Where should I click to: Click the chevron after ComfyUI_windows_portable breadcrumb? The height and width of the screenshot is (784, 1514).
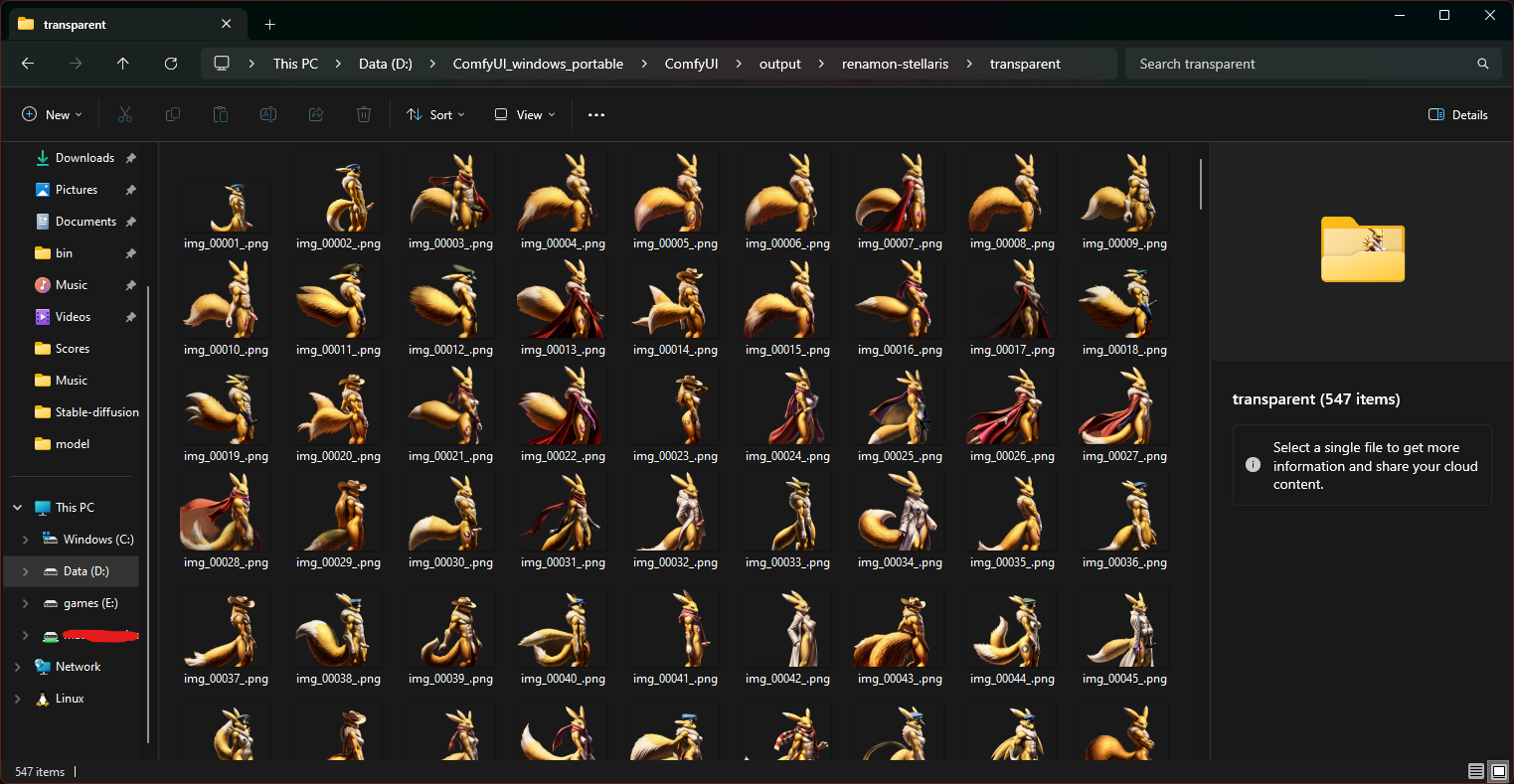click(x=644, y=64)
